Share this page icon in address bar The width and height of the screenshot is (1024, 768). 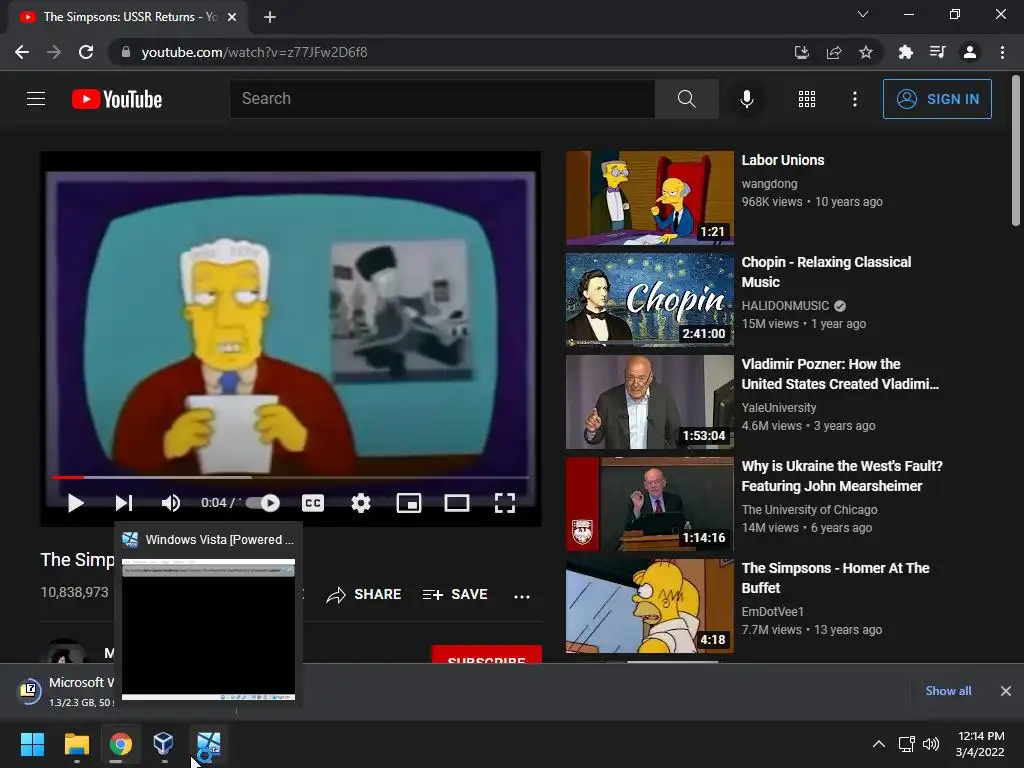pyautogui.click(x=833, y=52)
